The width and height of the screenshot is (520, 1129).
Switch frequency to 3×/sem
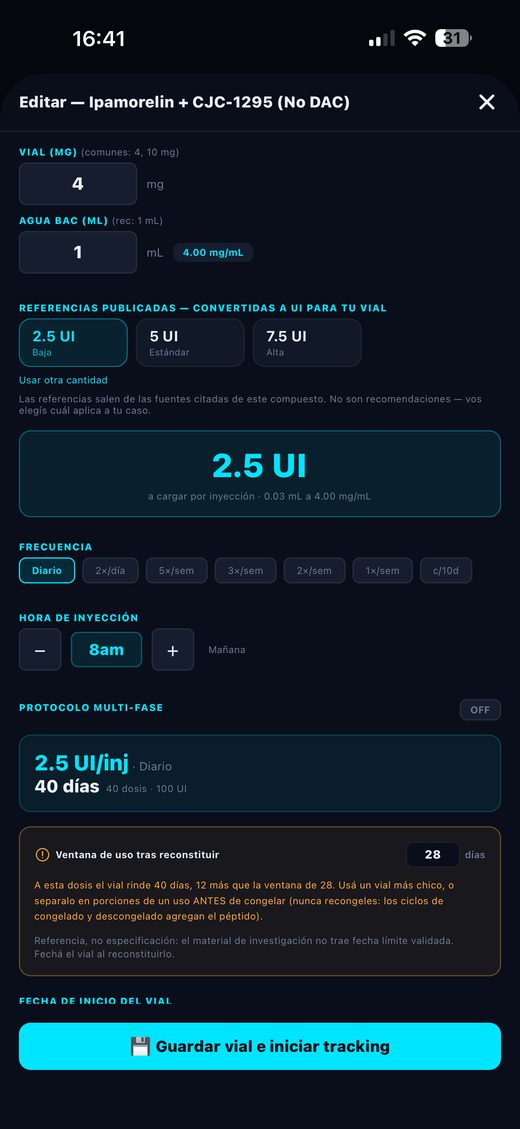tap(246, 570)
